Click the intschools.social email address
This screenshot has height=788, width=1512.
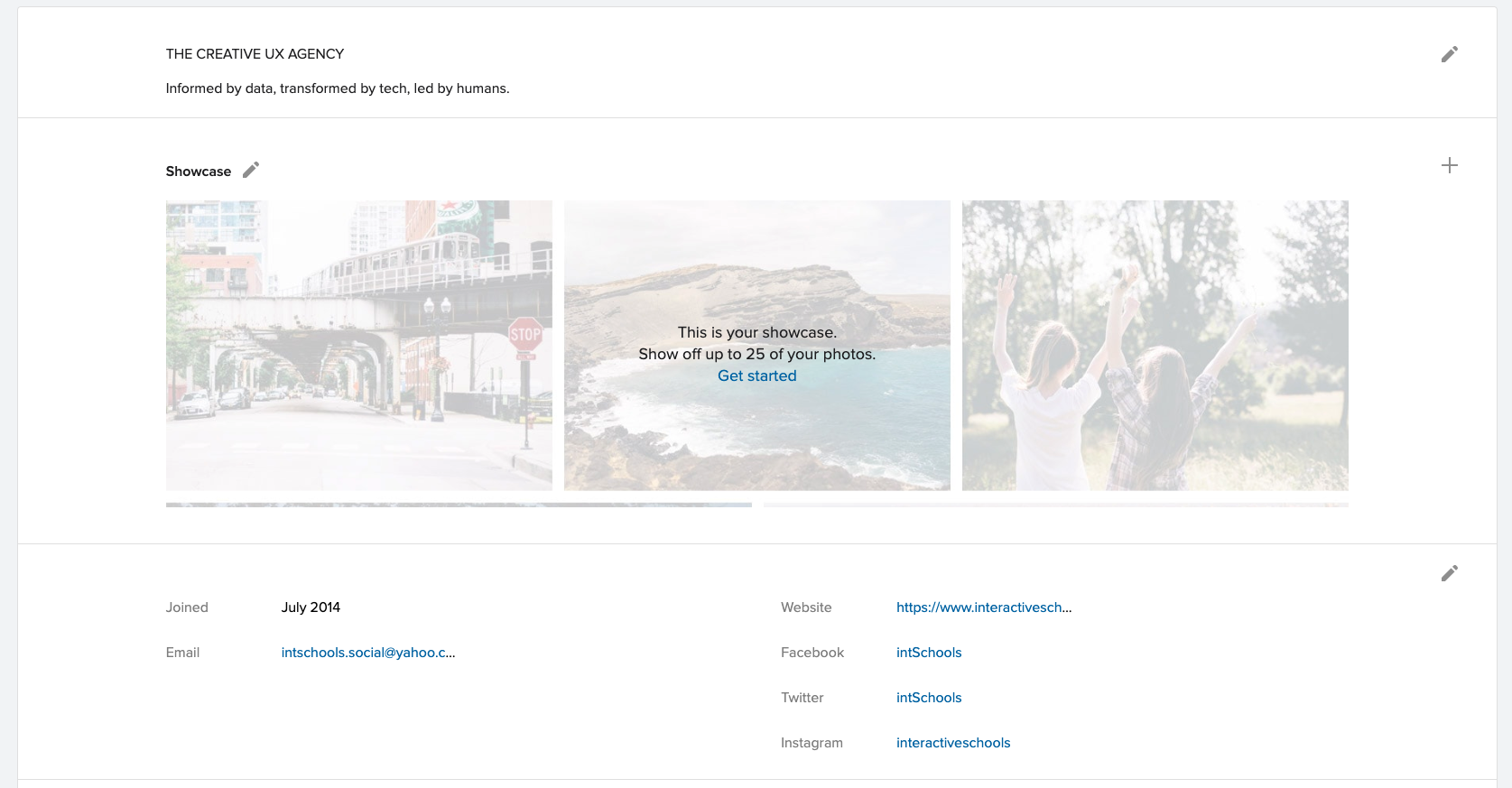coord(367,653)
